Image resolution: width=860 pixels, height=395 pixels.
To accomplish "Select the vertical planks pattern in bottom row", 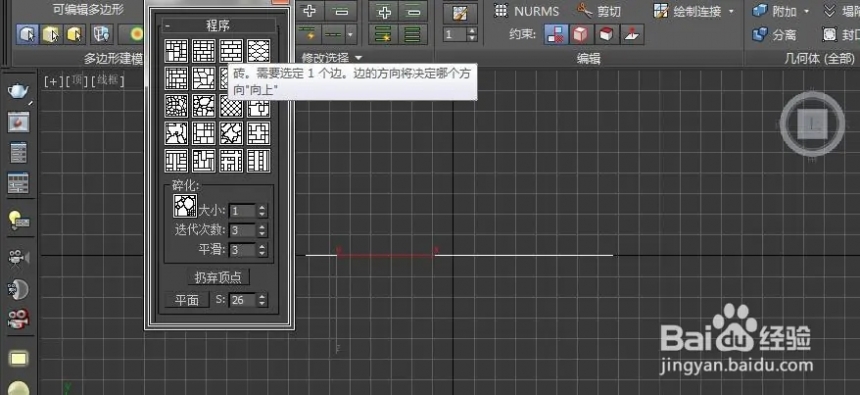I will [x=258, y=160].
